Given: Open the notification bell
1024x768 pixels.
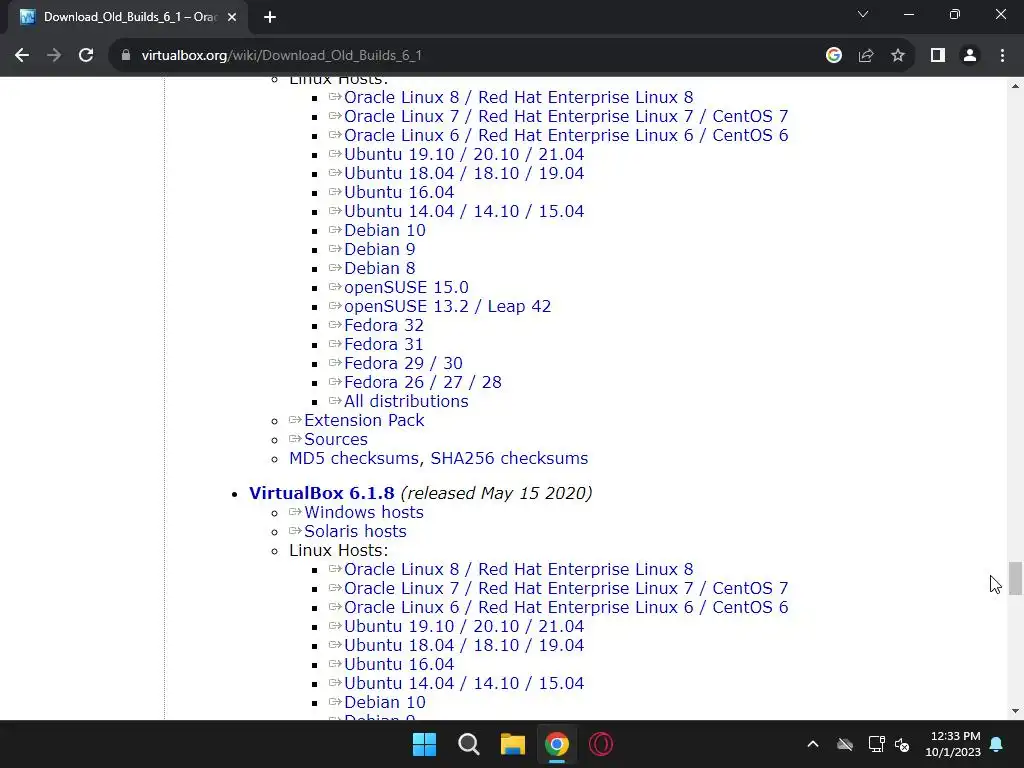Looking at the screenshot, I should pos(996,744).
